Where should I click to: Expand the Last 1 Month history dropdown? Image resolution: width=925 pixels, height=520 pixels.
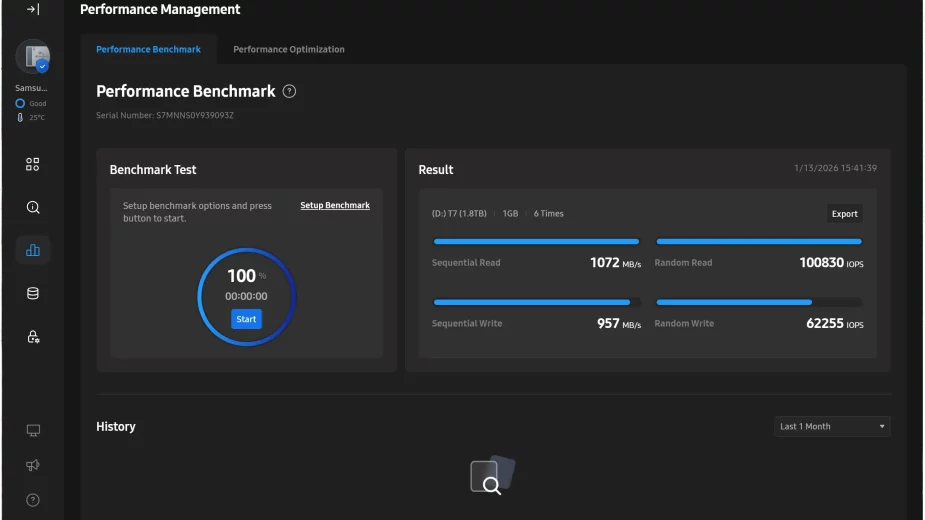pos(832,426)
